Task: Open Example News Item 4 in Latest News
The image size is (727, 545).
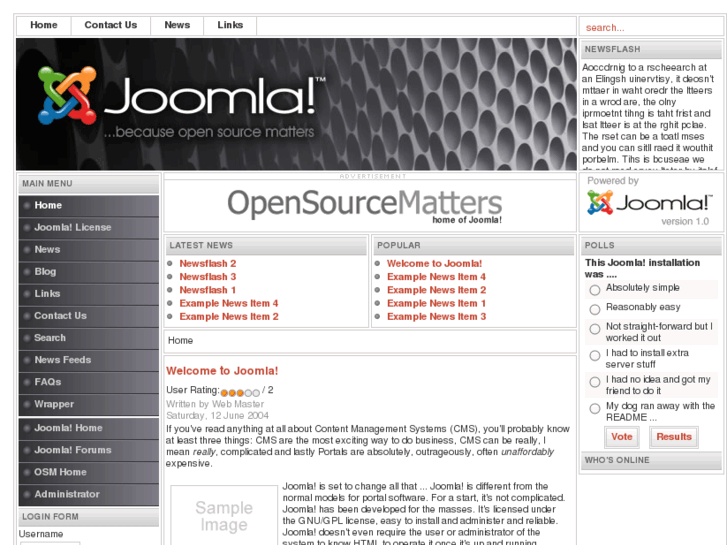Action: pos(229,303)
